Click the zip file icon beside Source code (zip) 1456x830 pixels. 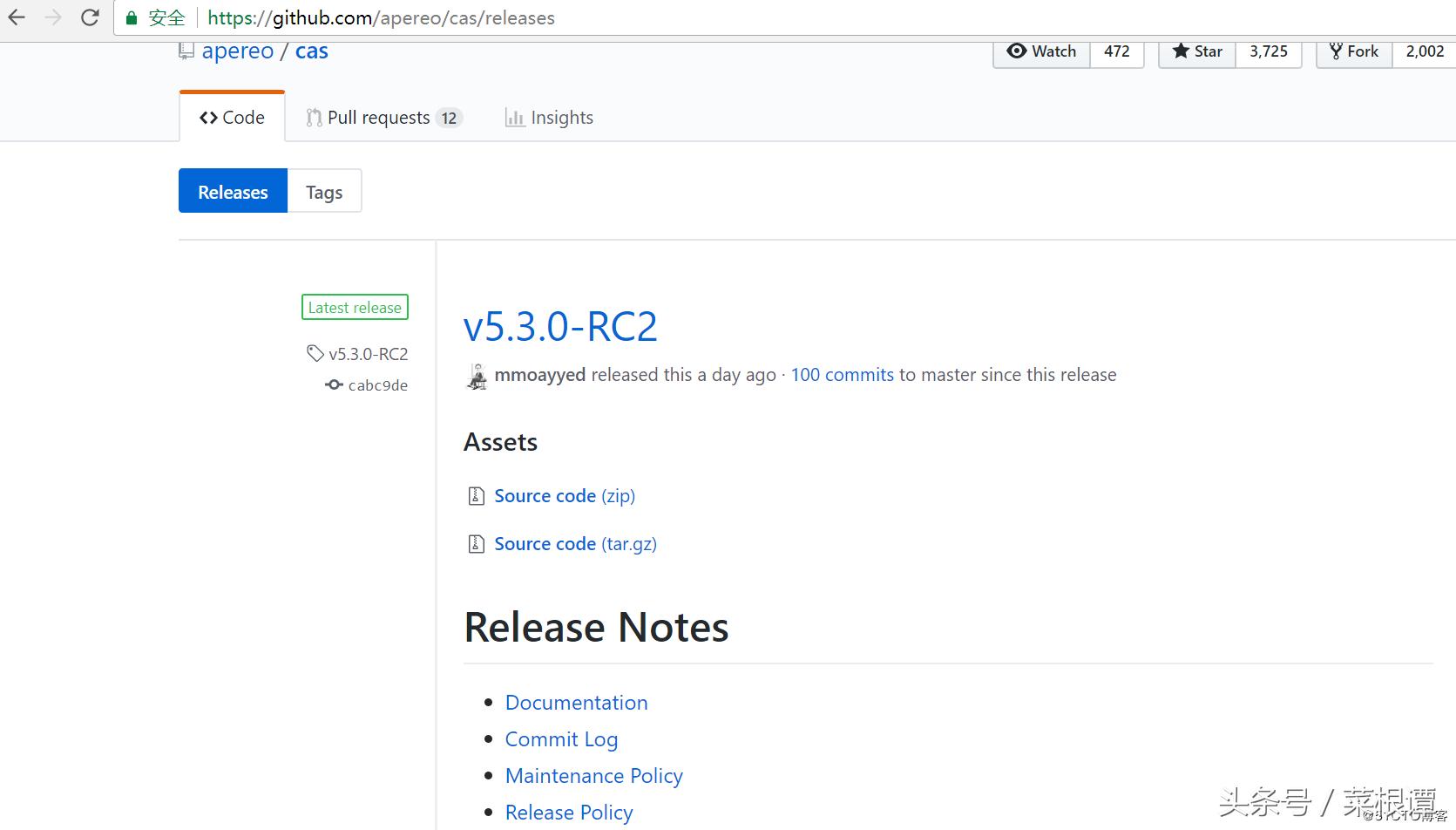476,496
